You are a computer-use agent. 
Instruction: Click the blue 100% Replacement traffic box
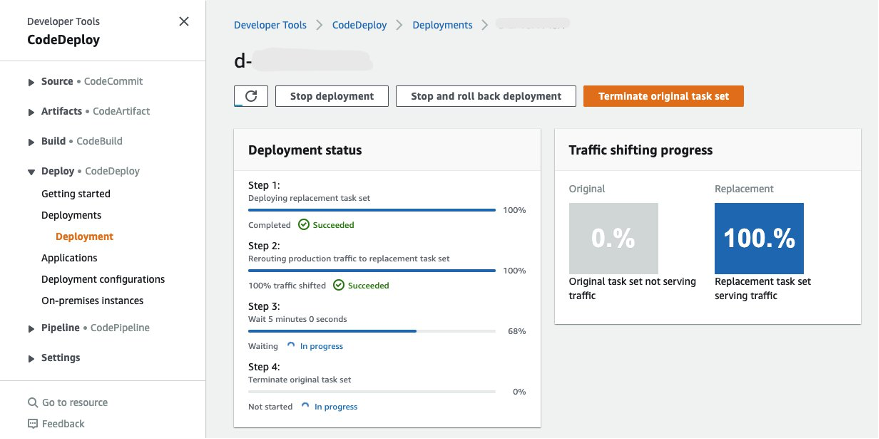pyautogui.click(x=759, y=238)
